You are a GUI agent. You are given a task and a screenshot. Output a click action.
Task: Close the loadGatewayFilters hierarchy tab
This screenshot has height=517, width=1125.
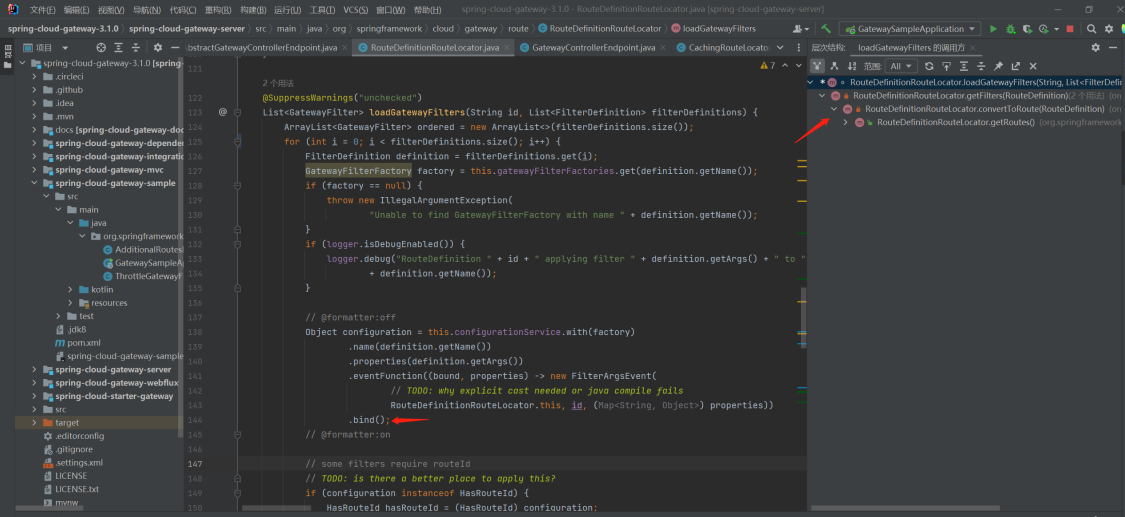pyautogui.click(x=972, y=47)
